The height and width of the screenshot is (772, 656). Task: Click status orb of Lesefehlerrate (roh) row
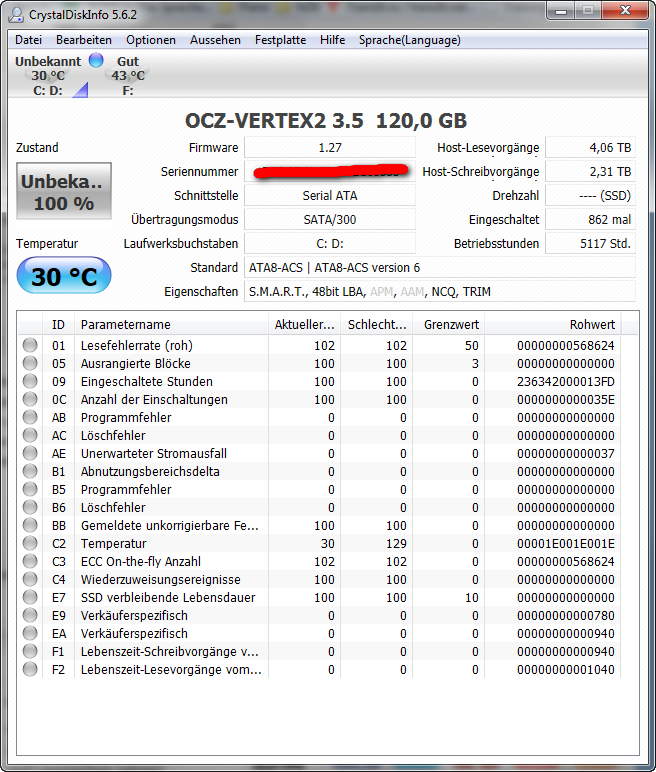(30, 345)
